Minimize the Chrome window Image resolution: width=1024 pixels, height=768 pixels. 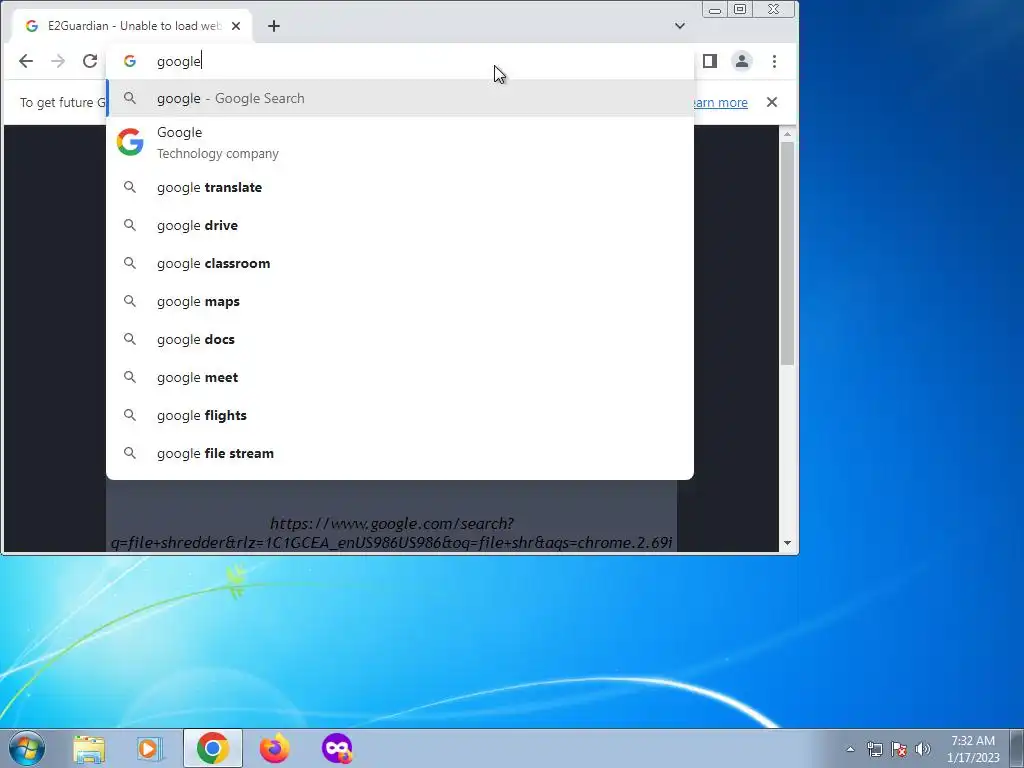(714, 10)
